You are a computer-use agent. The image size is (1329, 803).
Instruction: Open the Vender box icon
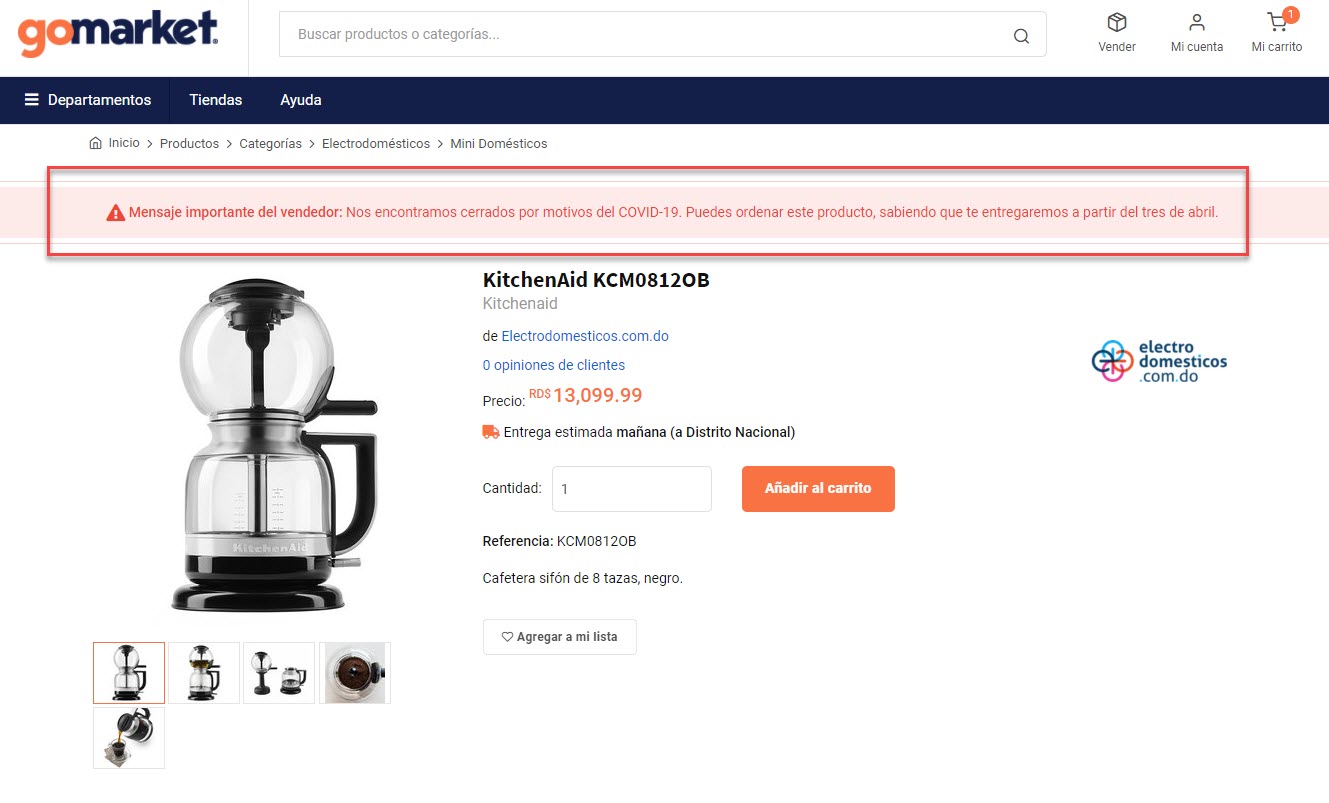(1117, 22)
